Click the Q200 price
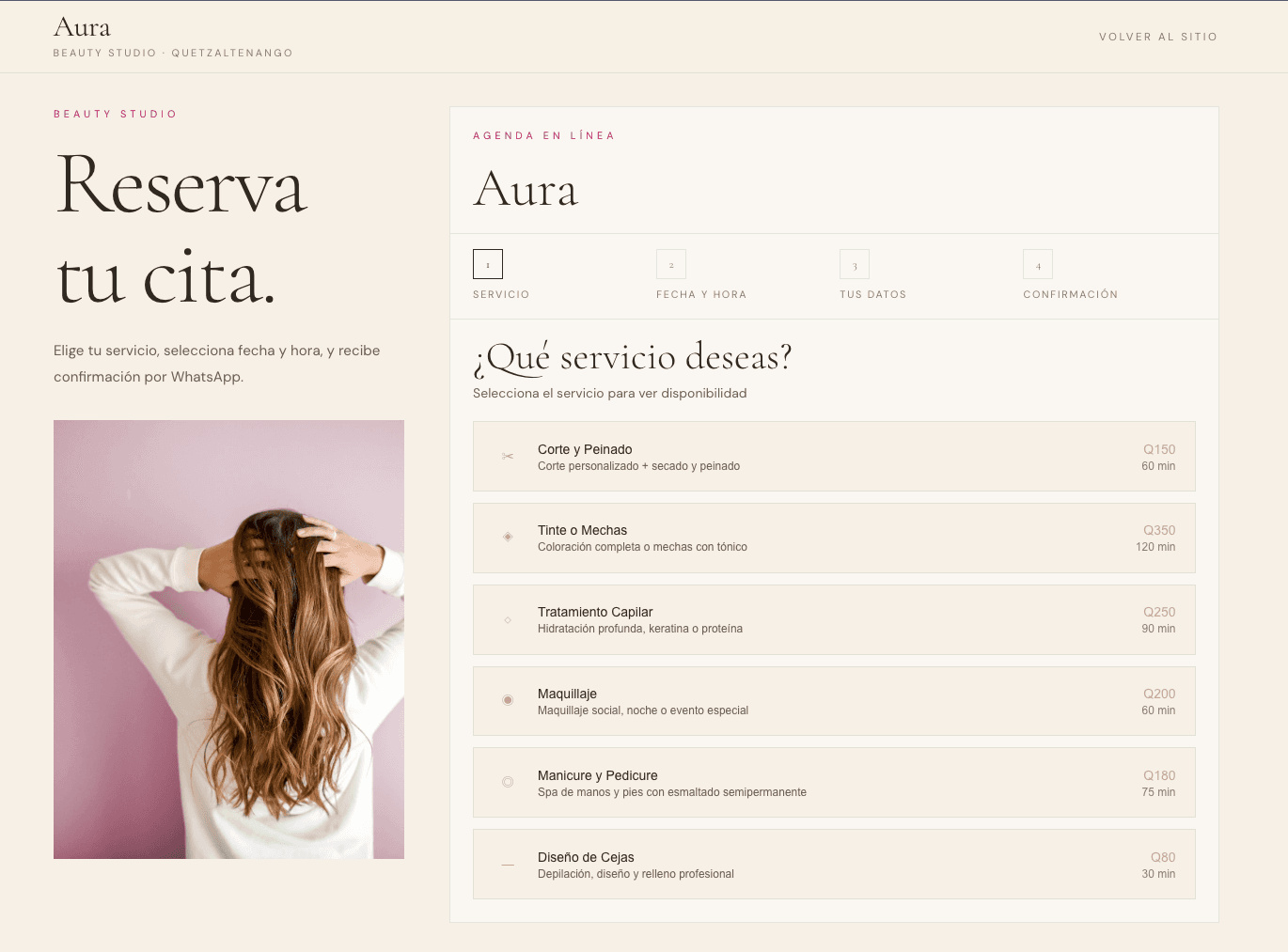The height and width of the screenshot is (952, 1288). (1159, 694)
